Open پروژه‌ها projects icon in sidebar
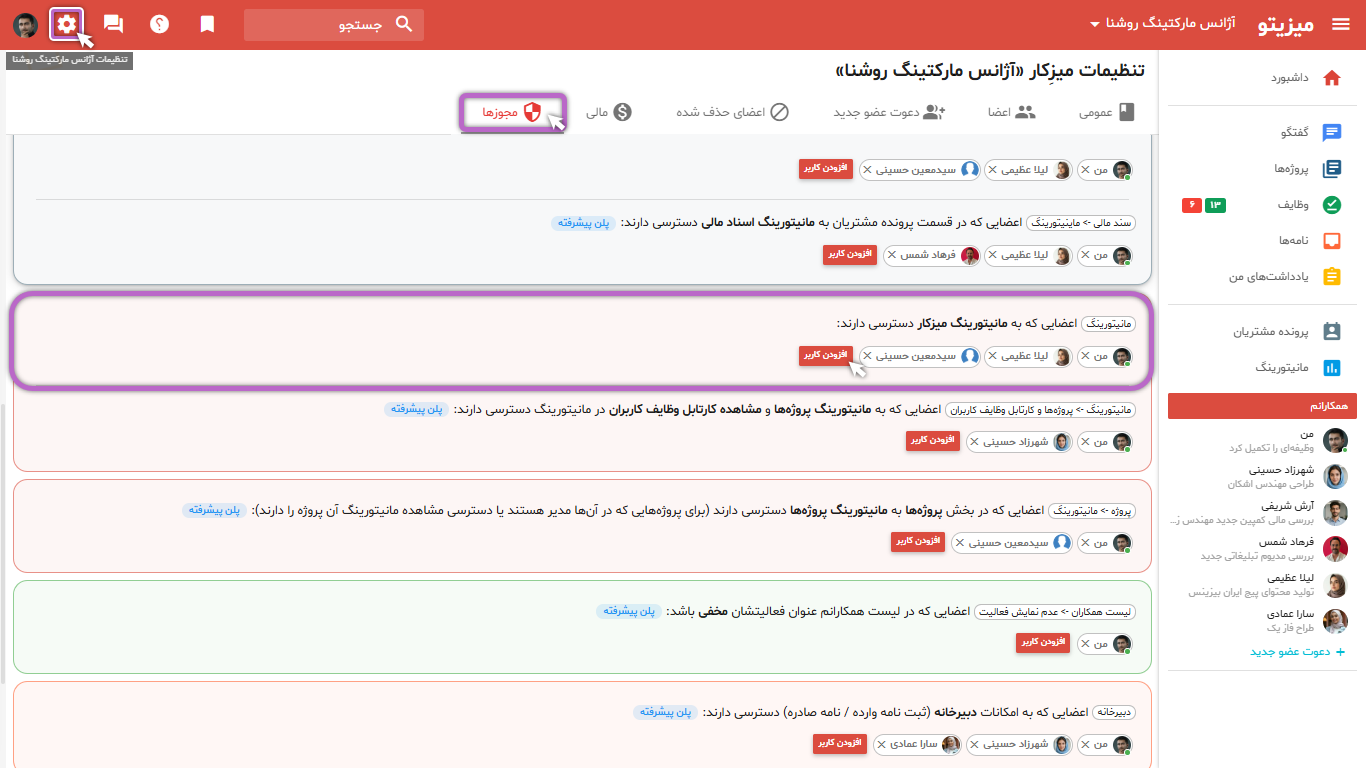Image resolution: width=1366 pixels, height=768 pixels. (x=1331, y=169)
